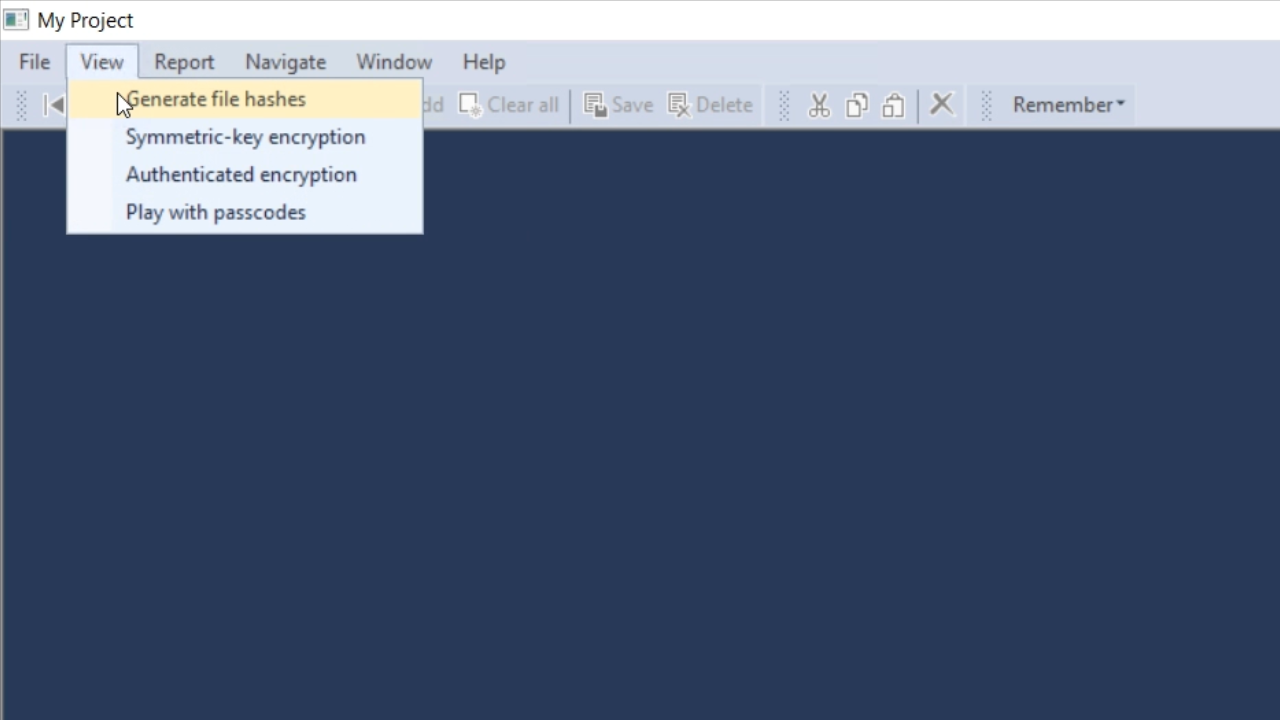The image size is (1280, 720).
Task: Click the My Project window icon
Action: coord(16,20)
